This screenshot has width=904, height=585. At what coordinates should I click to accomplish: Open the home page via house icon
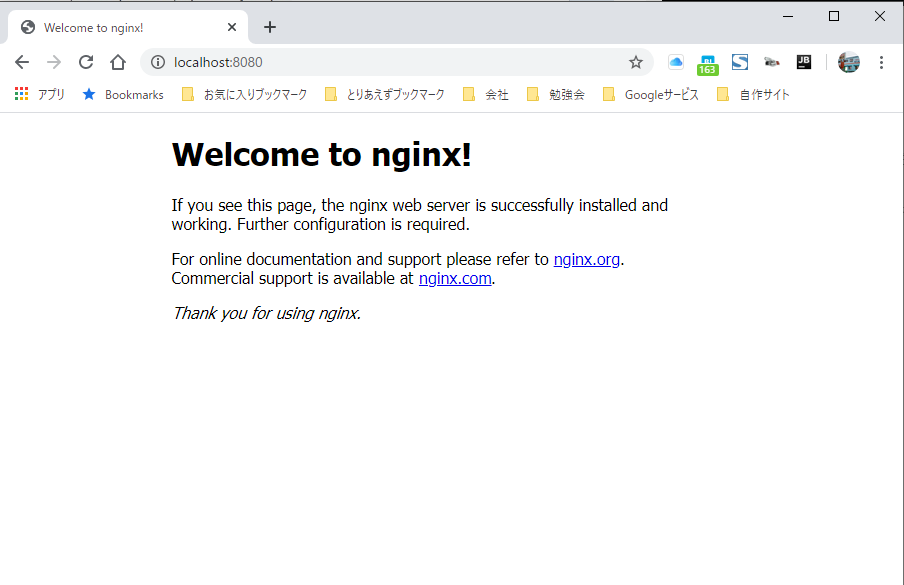pos(118,62)
